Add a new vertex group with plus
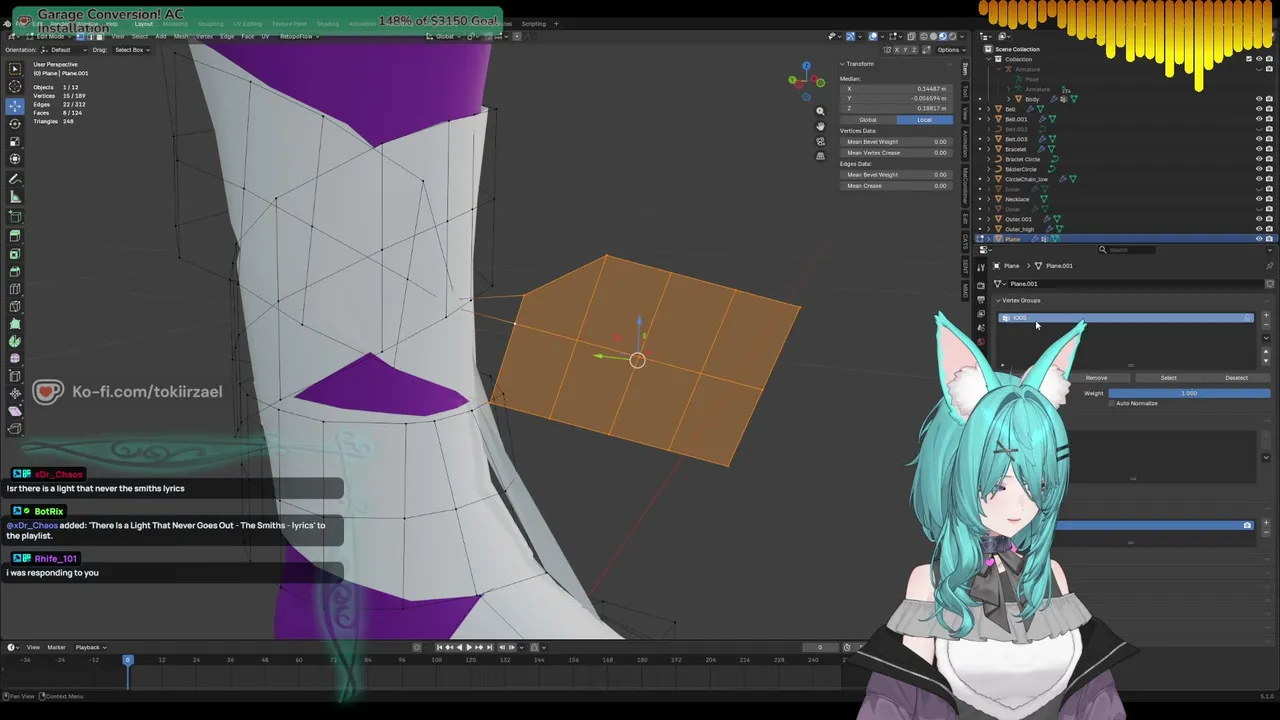The width and height of the screenshot is (1280, 720). pyautogui.click(x=1265, y=316)
